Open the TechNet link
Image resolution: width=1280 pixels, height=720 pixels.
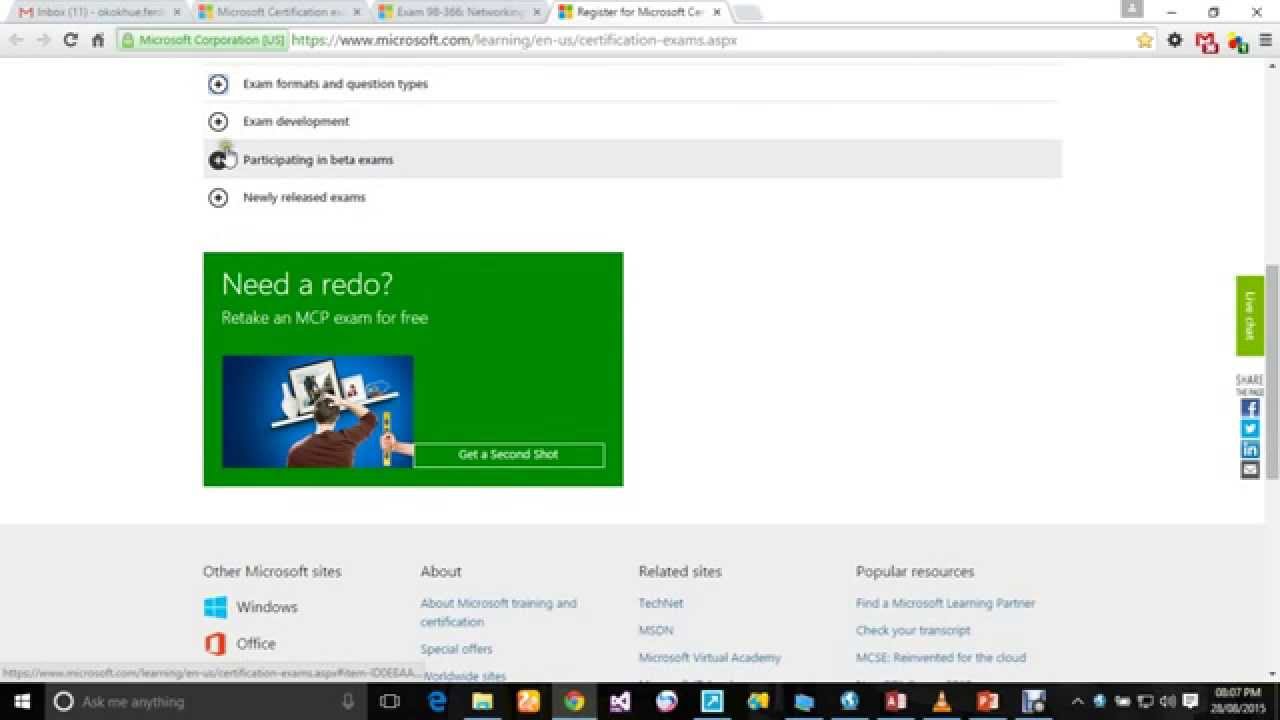tap(661, 603)
